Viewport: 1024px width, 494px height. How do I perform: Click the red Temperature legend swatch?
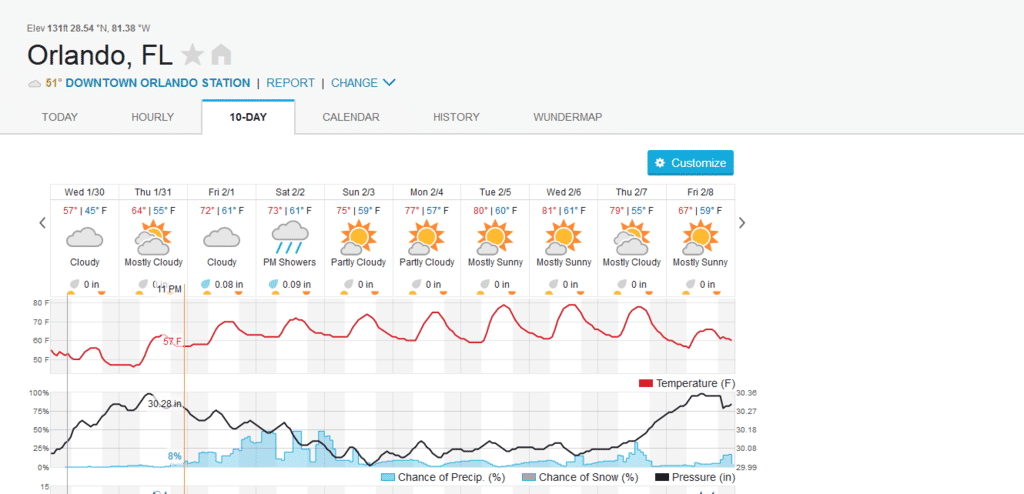645,384
